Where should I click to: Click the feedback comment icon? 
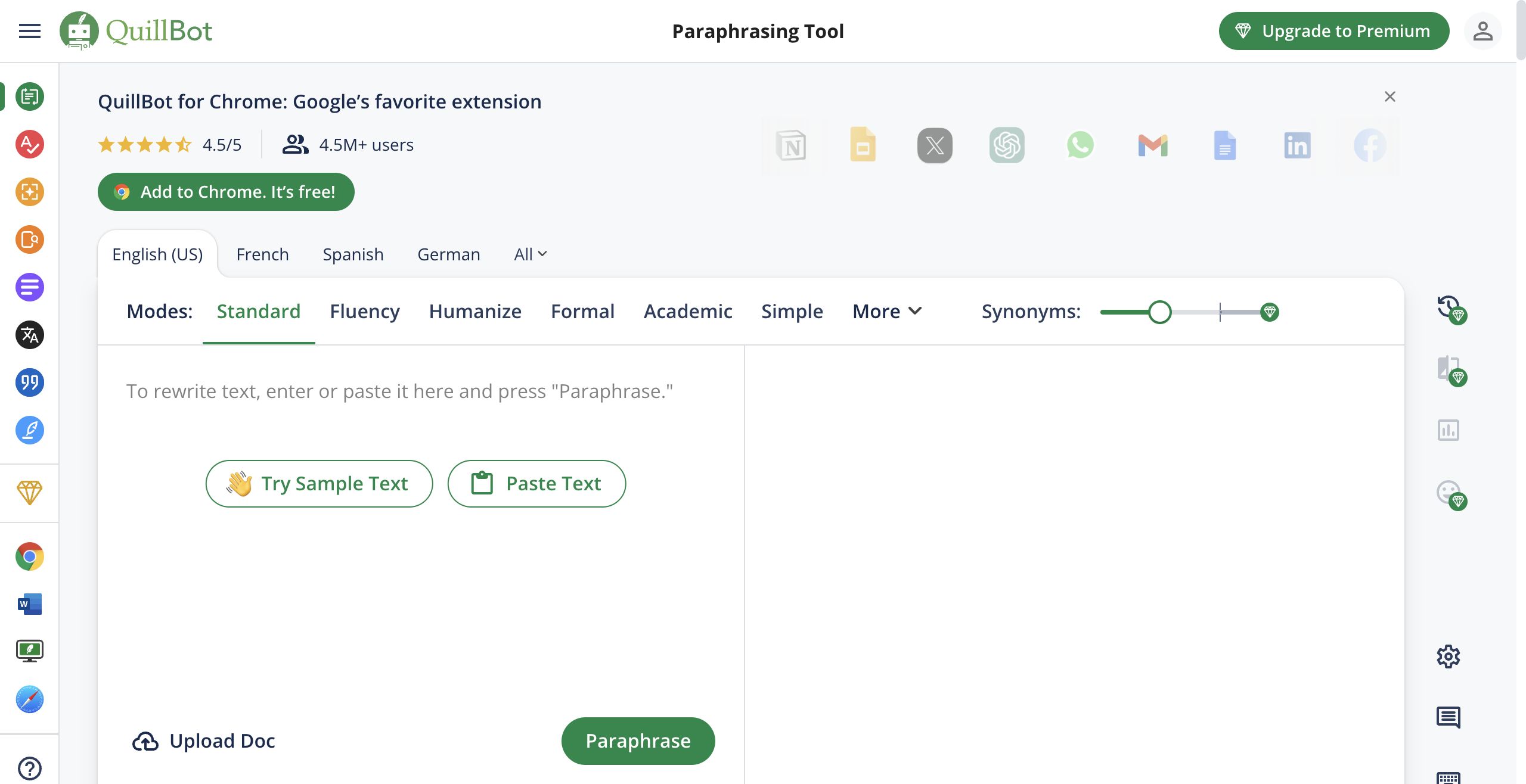point(1448,717)
